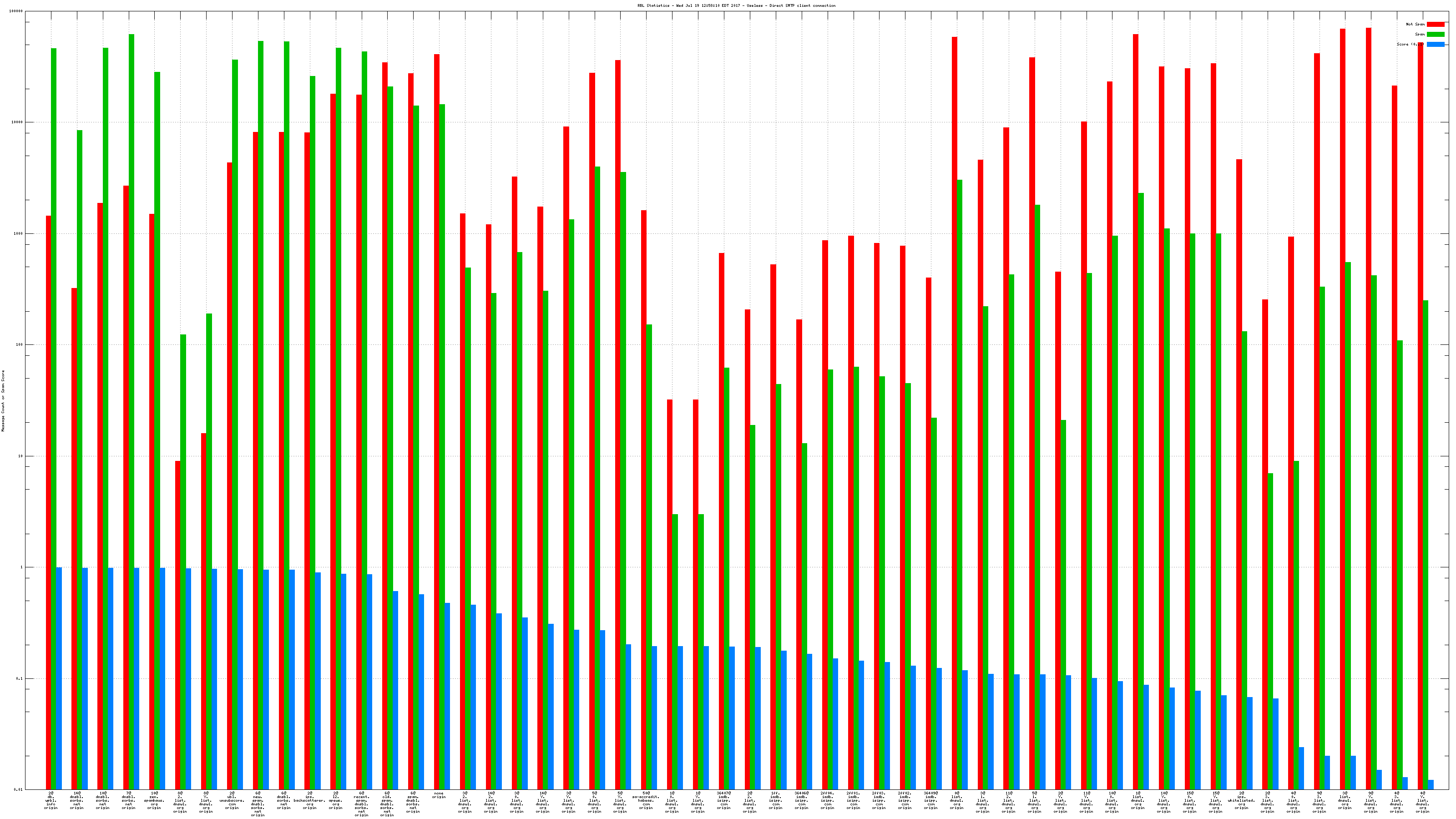The width and height of the screenshot is (1456, 819).
Task: Click the wbl.unsubscore.com x-axis label
Action: pos(232,800)
